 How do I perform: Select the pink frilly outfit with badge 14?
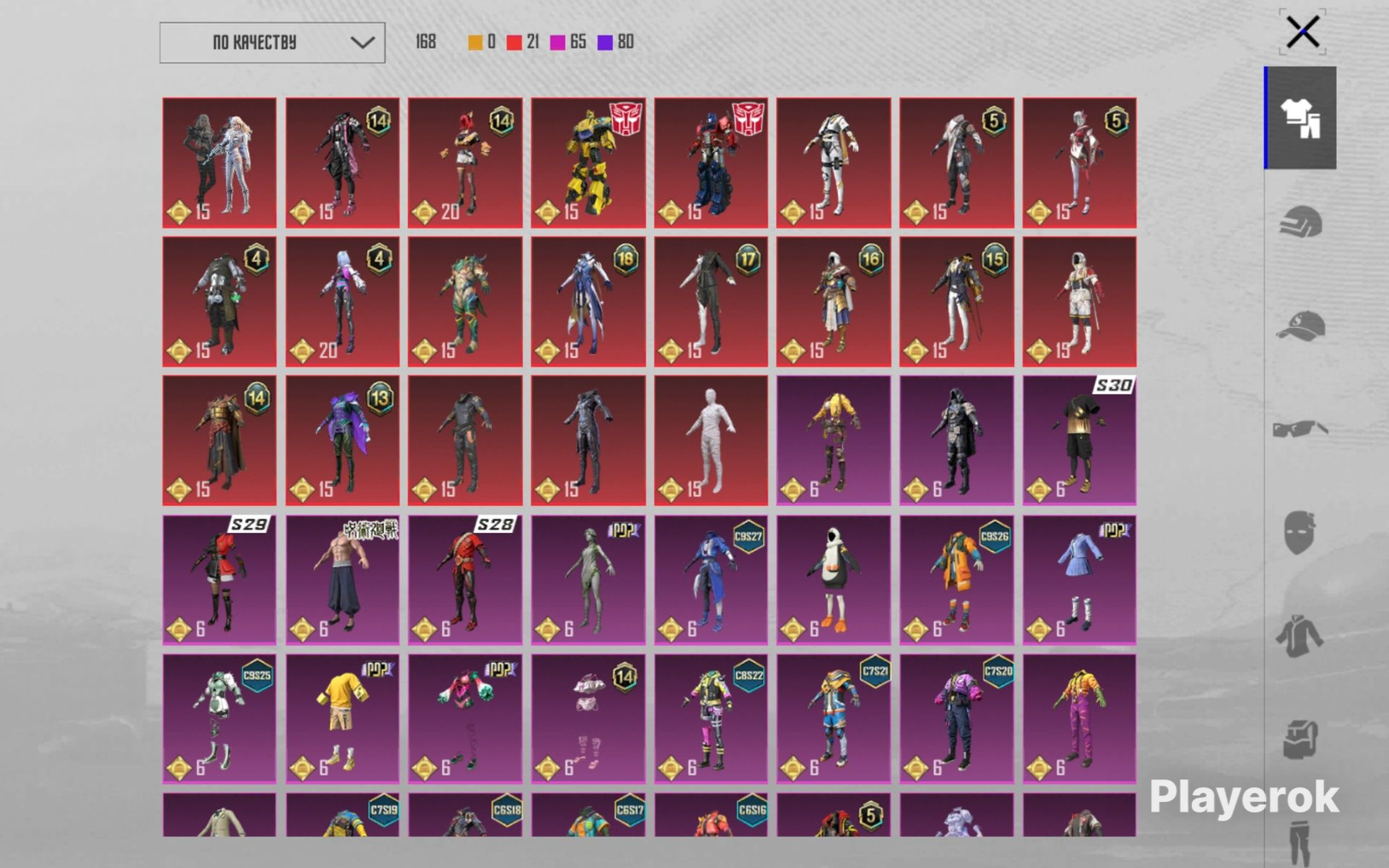[589, 719]
